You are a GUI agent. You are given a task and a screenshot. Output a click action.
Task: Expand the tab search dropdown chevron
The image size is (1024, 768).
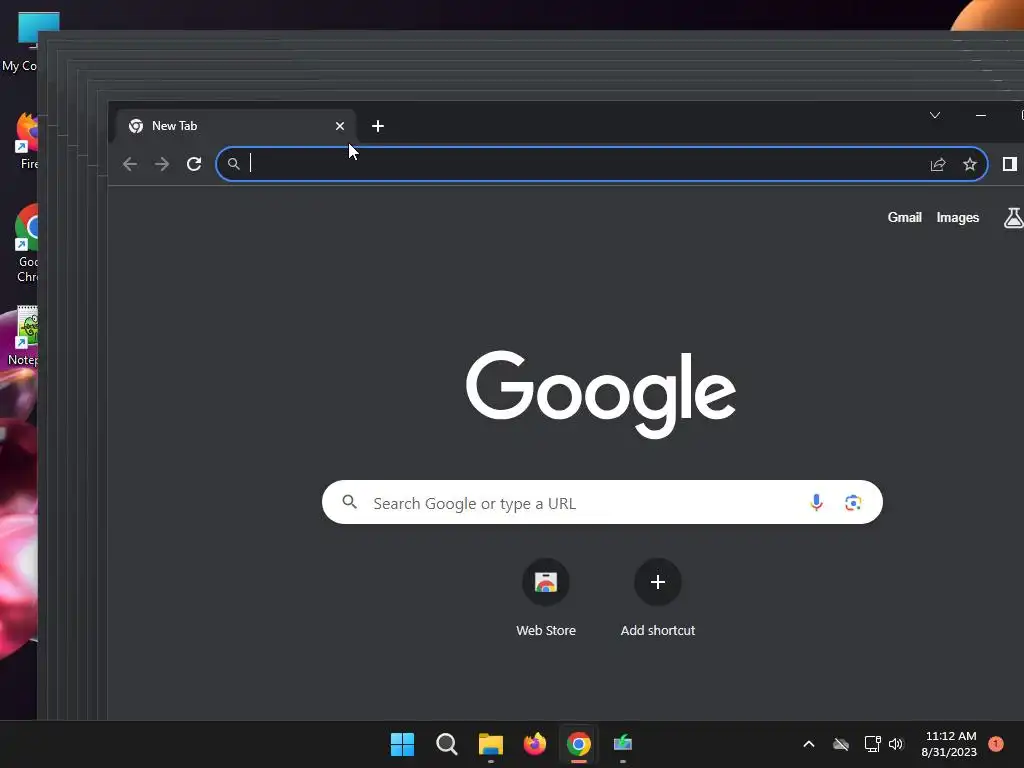tap(935, 115)
